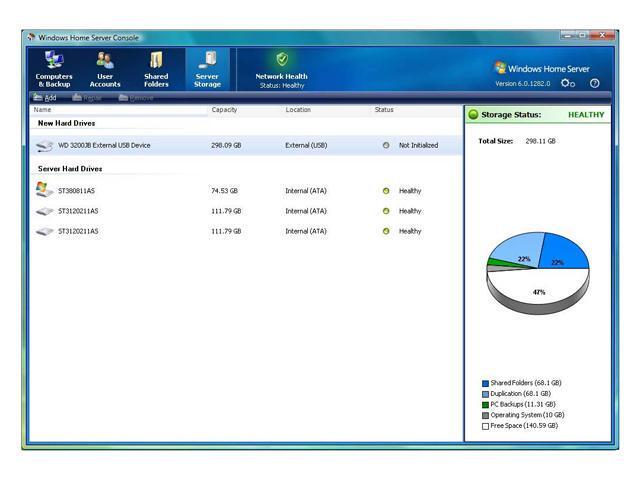The height and width of the screenshot is (480, 640).
Task: Click the 74.53 GB capacity value
Action: coord(224,191)
